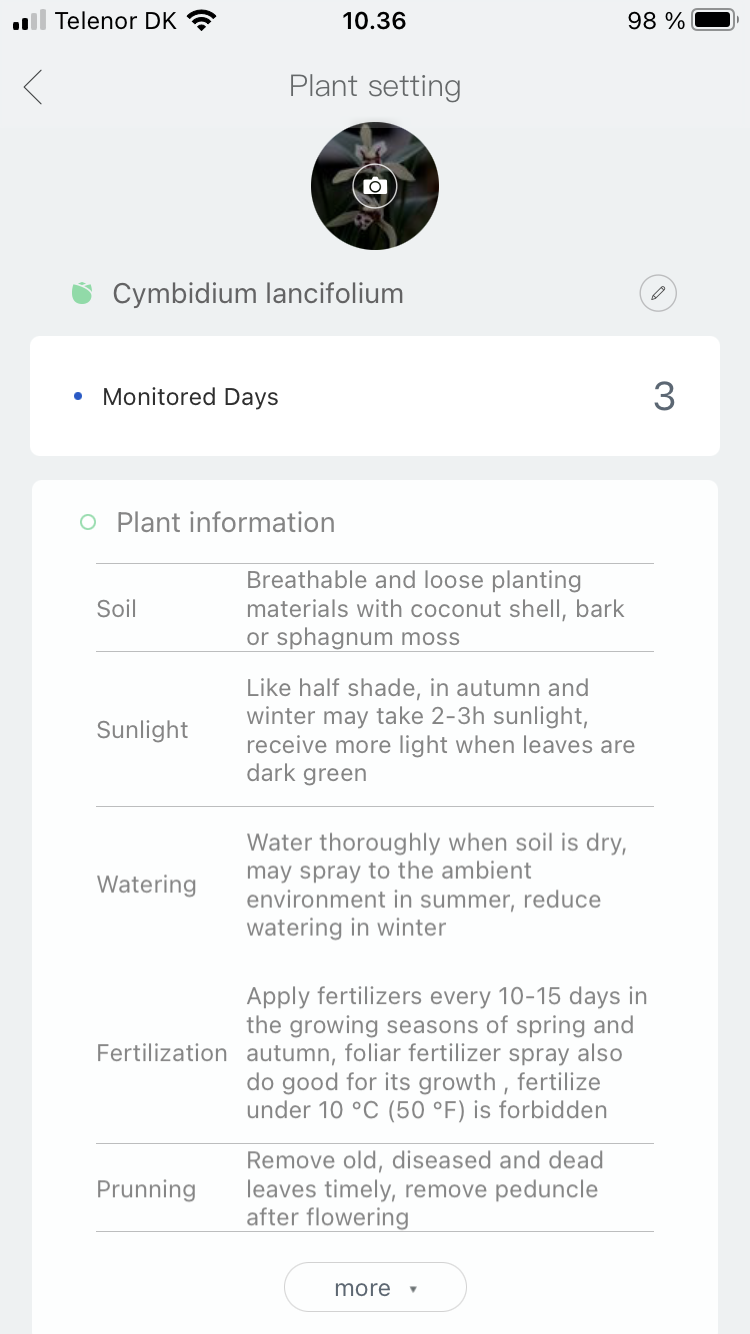Tap the cellular signal bars icon
This screenshot has width=750, height=1334.
[30, 21]
